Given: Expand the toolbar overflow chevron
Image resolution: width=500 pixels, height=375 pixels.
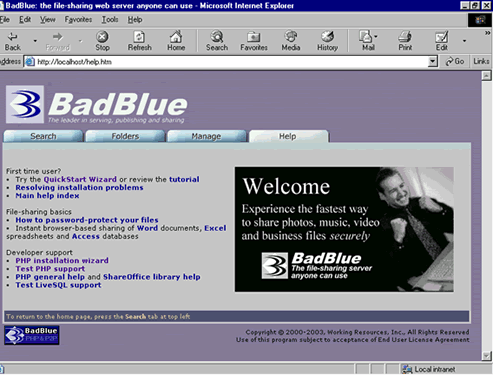Looking at the screenshot, I should [x=487, y=33].
